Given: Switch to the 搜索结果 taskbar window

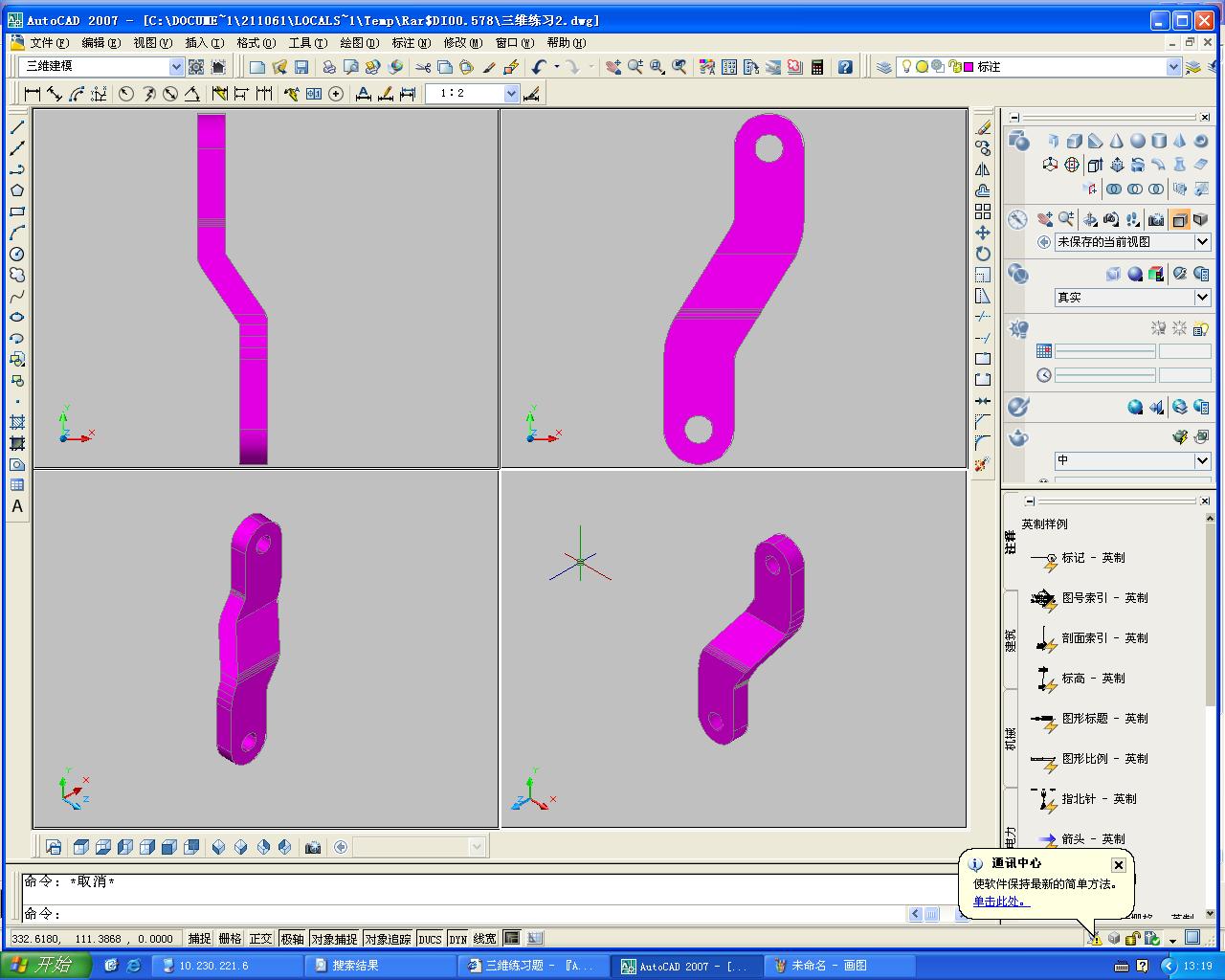Looking at the screenshot, I should pos(383,966).
